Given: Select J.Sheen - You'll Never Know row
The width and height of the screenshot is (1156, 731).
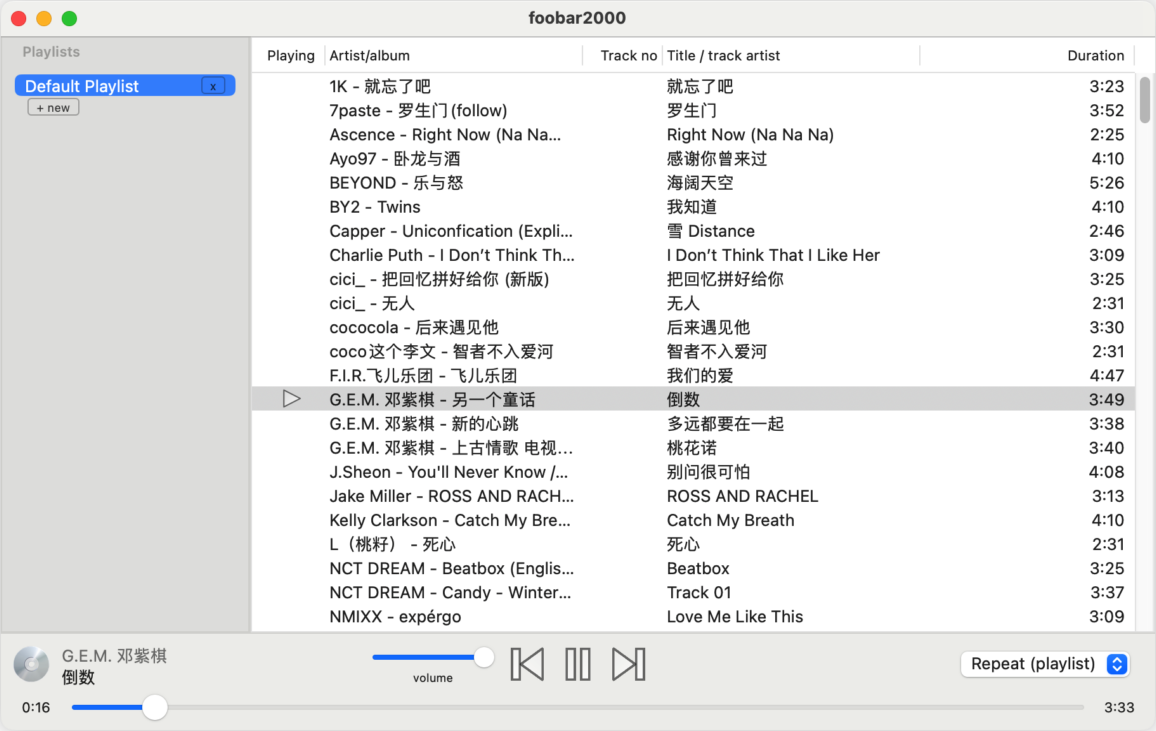Looking at the screenshot, I should pos(693,472).
